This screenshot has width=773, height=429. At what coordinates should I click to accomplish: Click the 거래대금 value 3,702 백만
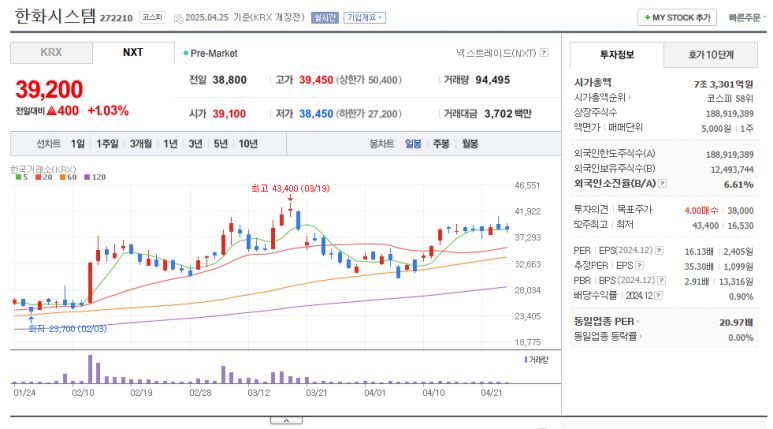click(508, 114)
